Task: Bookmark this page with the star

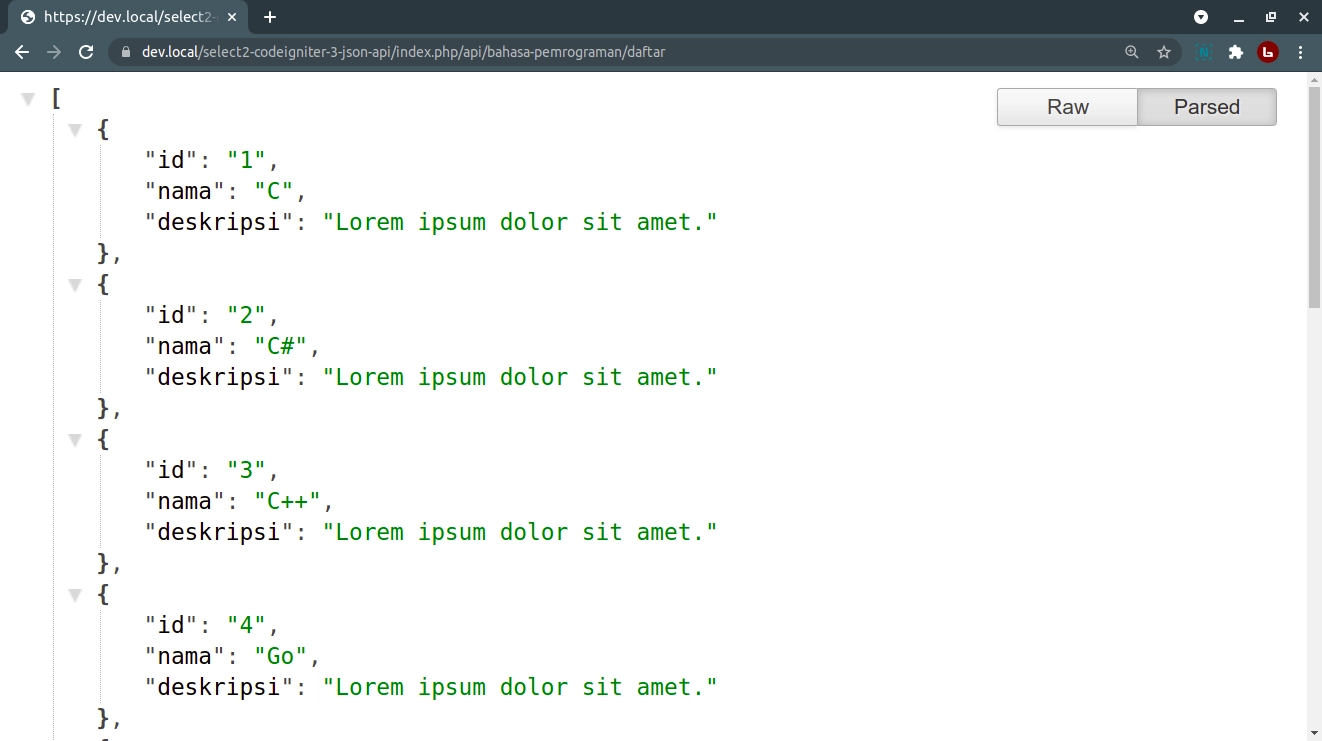Action: (x=1164, y=52)
